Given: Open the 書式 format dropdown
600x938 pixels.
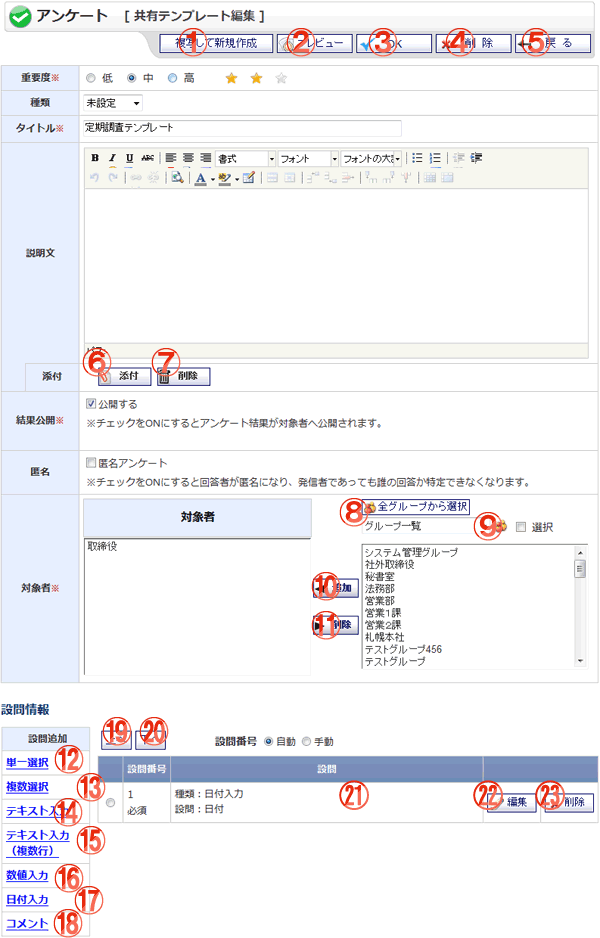Looking at the screenshot, I should [245, 159].
